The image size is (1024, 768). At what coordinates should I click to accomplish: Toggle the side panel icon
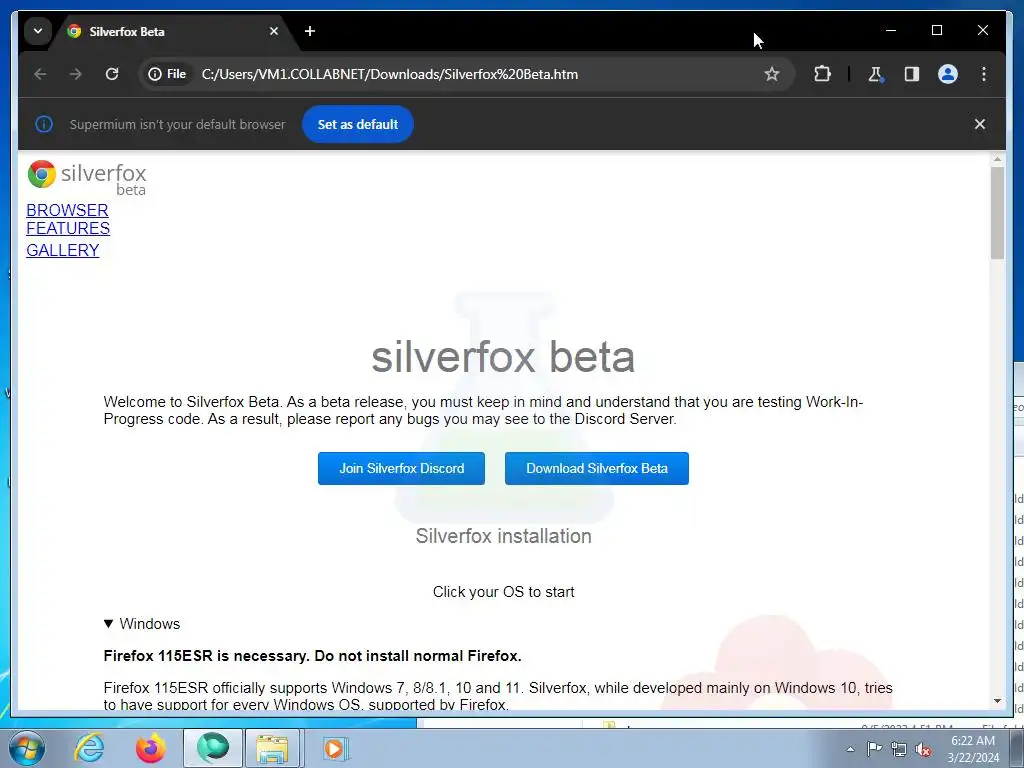pyautogui.click(x=912, y=74)
